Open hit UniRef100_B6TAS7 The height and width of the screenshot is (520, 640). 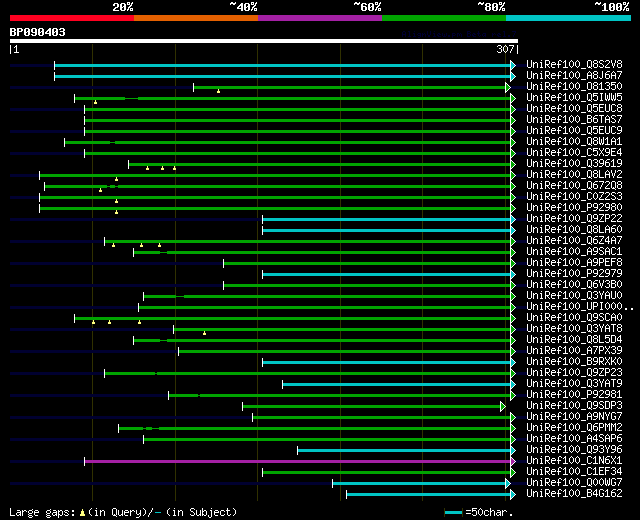574,120
